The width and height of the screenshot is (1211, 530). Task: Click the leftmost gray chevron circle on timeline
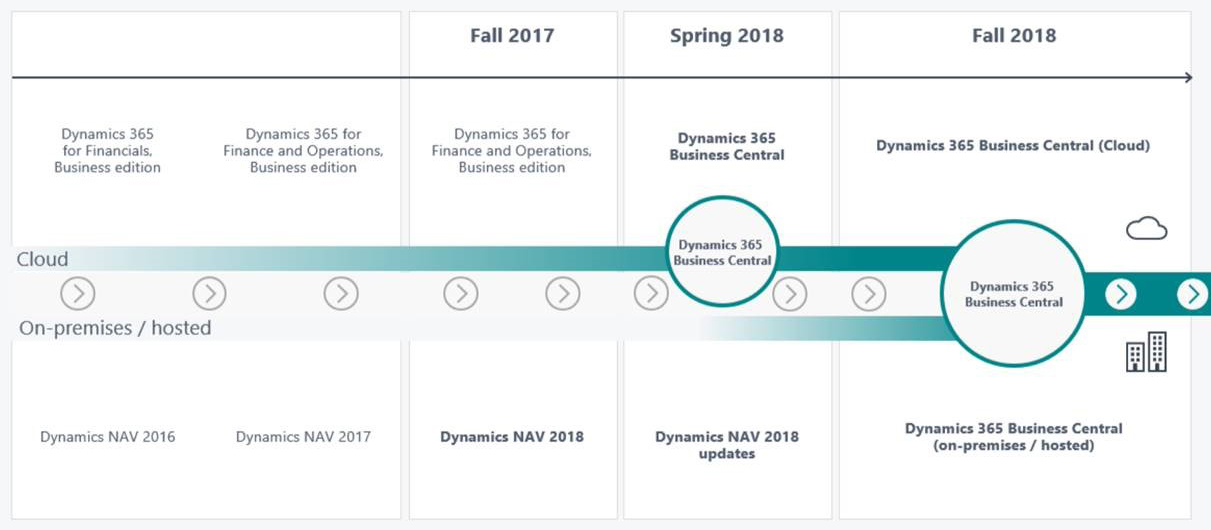78,294
